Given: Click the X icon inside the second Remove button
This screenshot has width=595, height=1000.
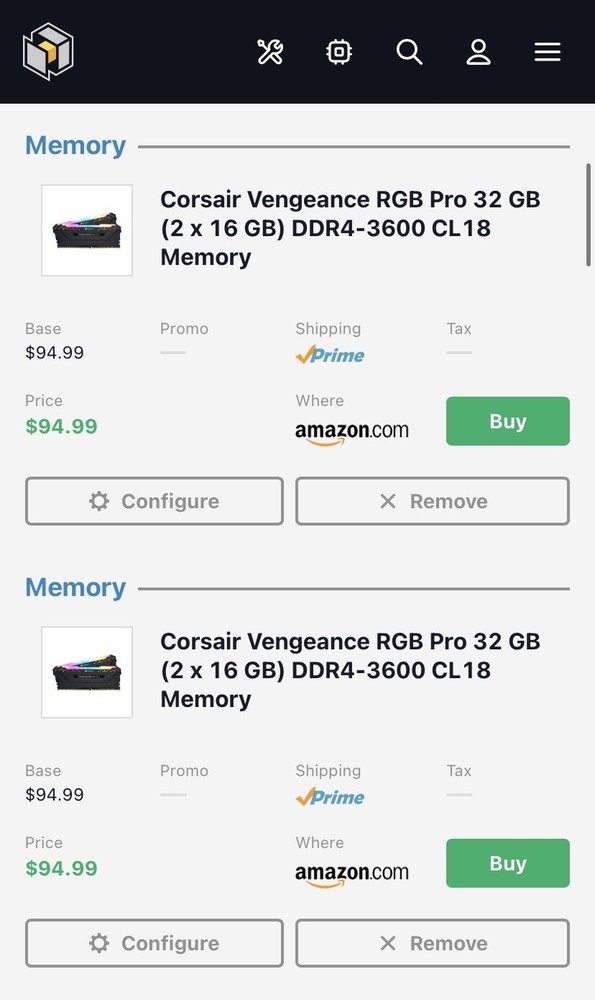Looking at the screenshot, I should (x=387, y=943).
